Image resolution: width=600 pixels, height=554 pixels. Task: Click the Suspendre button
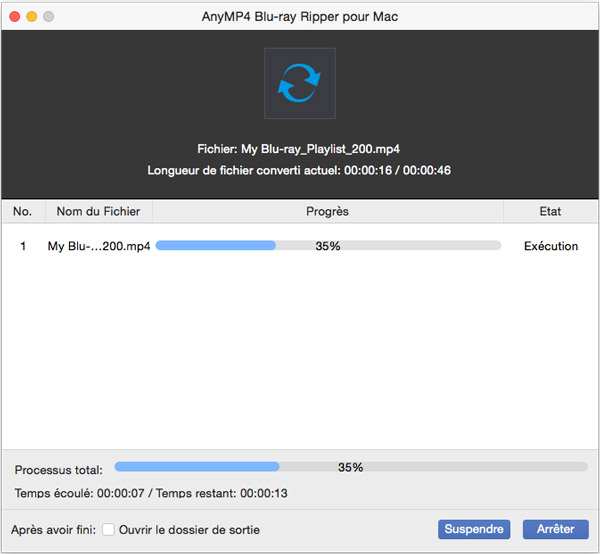(474, 529)
